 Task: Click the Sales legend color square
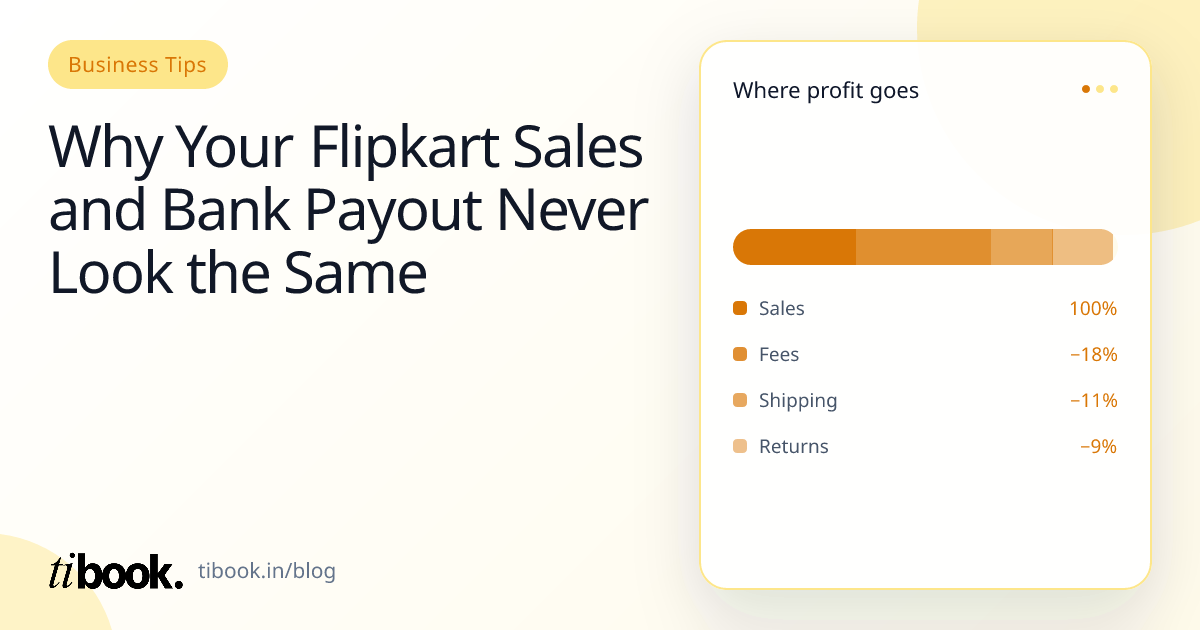[740, 308]
